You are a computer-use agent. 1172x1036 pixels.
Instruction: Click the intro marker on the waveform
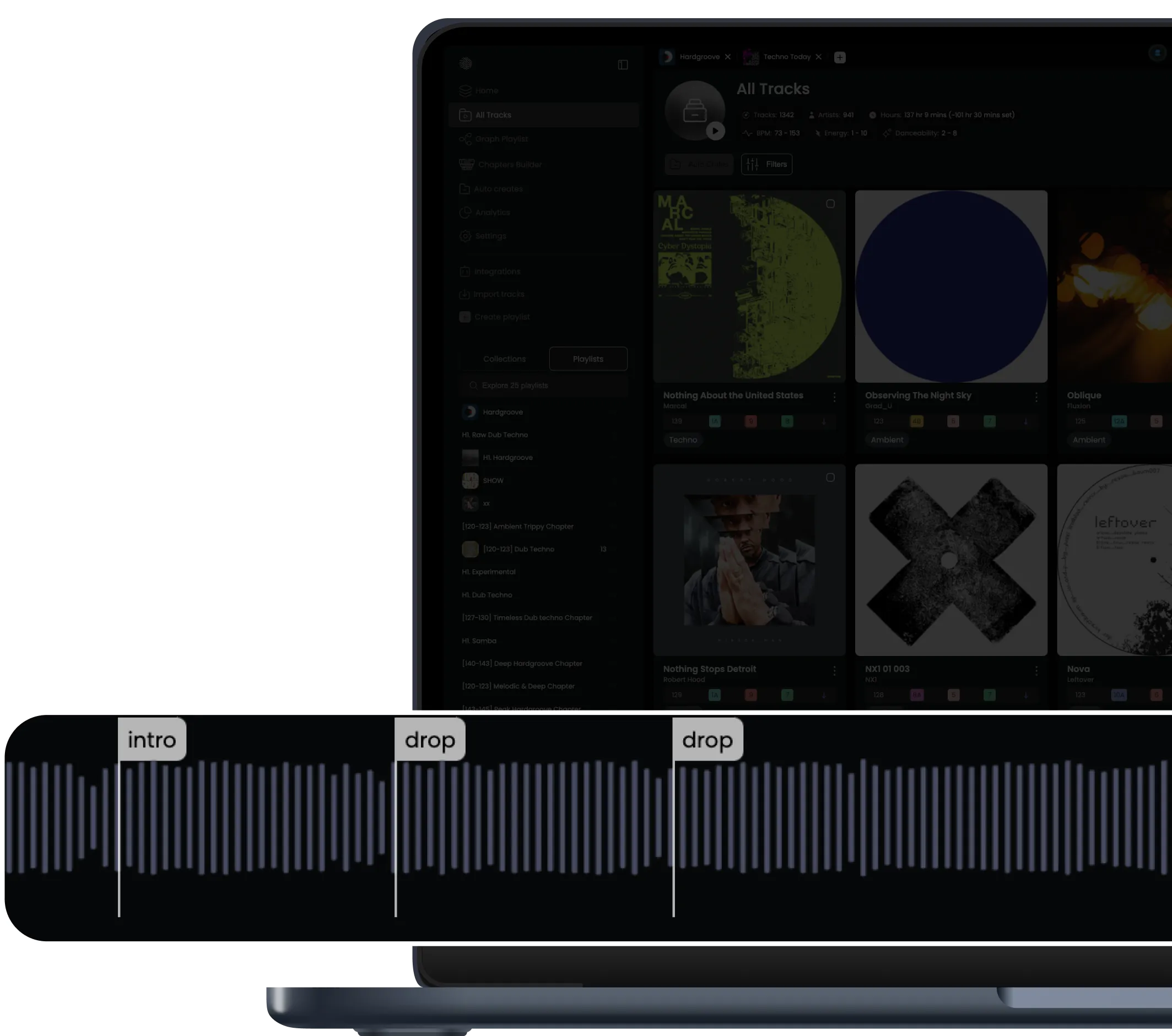pos(152,740)
